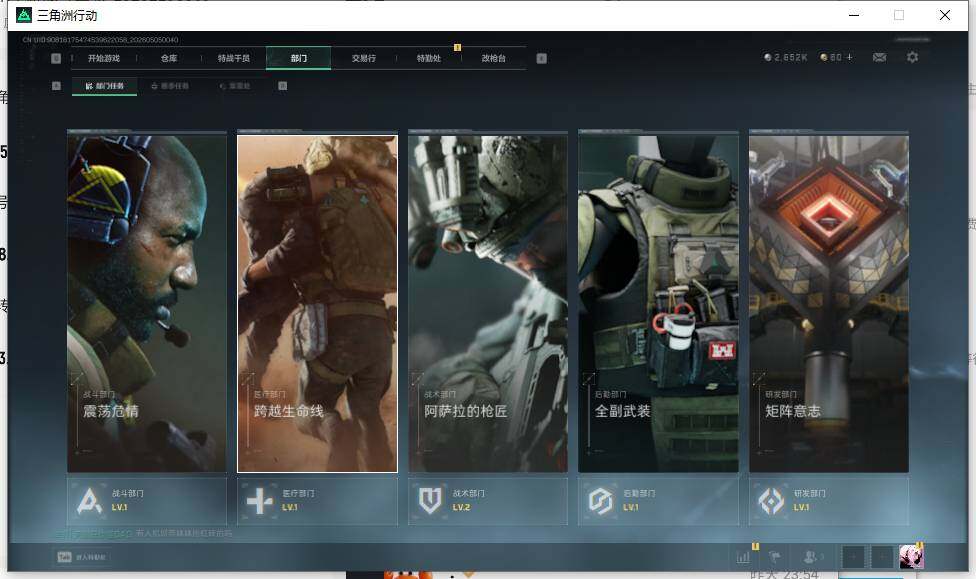Switch to the 交易行 tab
Viewport: 976px width, 579px height.
tap(364, 59)
